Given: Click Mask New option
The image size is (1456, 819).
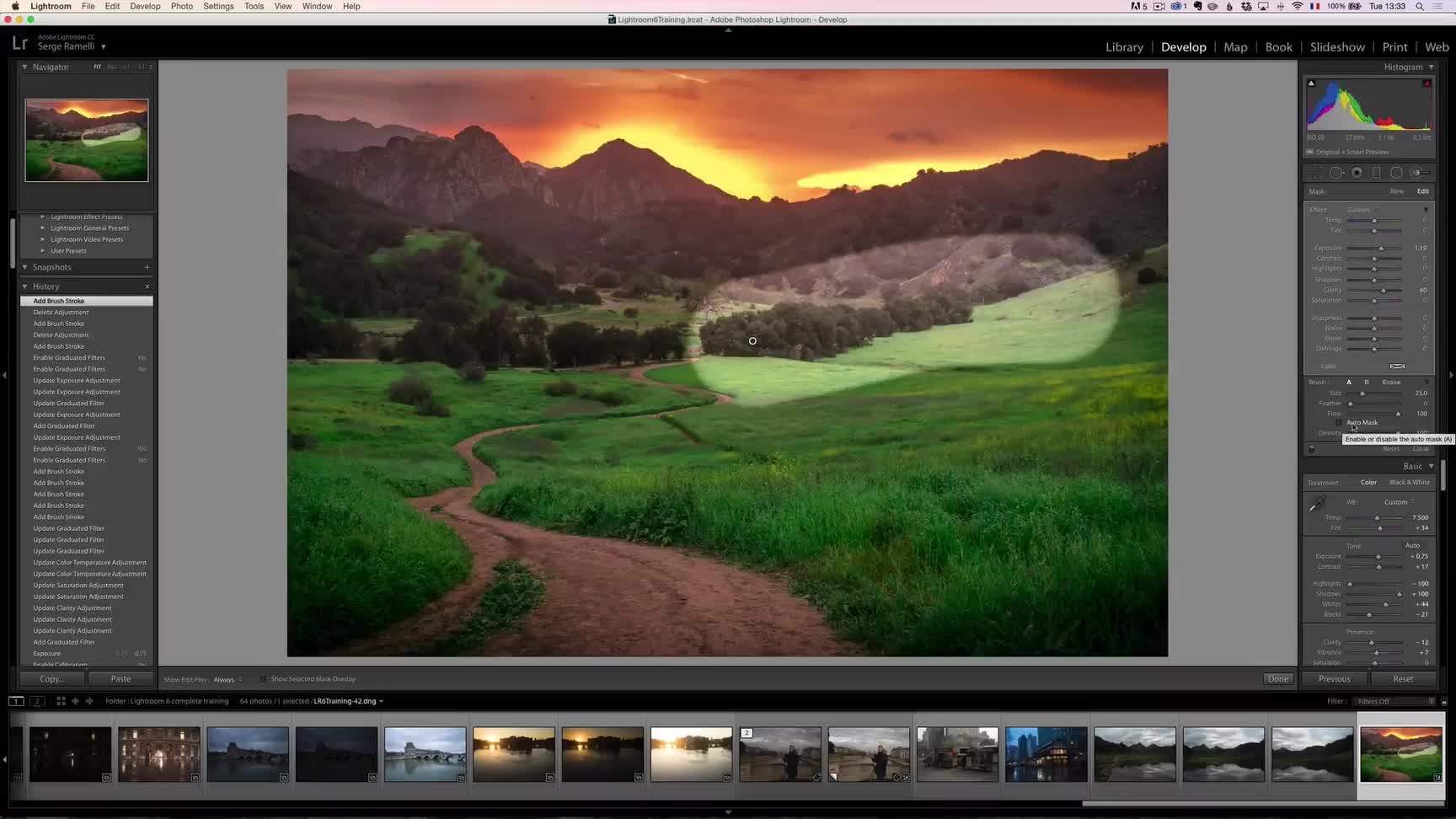Looking at the screenshot, I should (x=1397, y=191).
